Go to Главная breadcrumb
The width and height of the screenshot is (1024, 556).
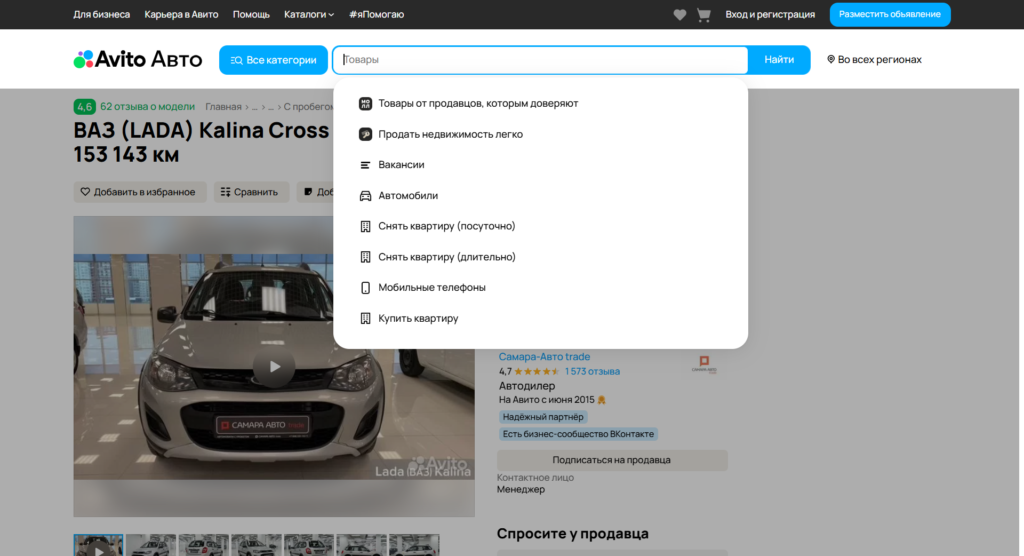[x=223, y=106]
